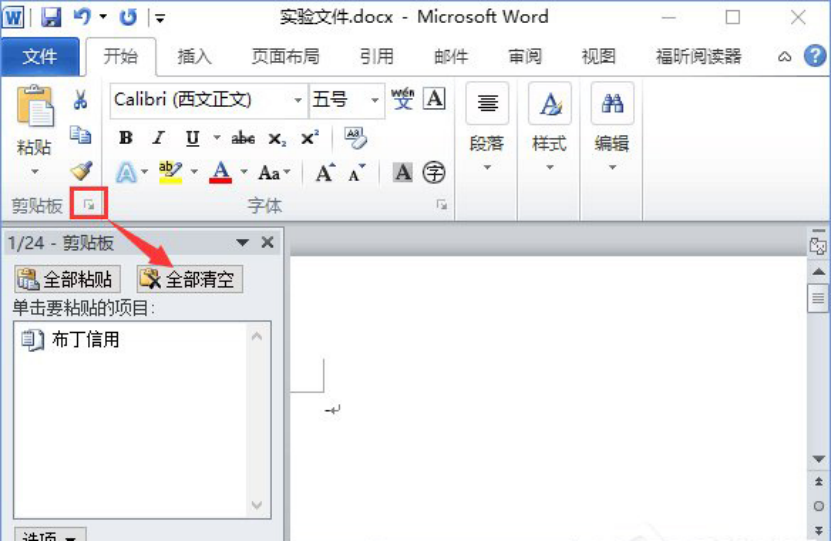Open Word Help question mark icon
The image size is (831, 541).
pyautogui.click(x=814, y=56)
